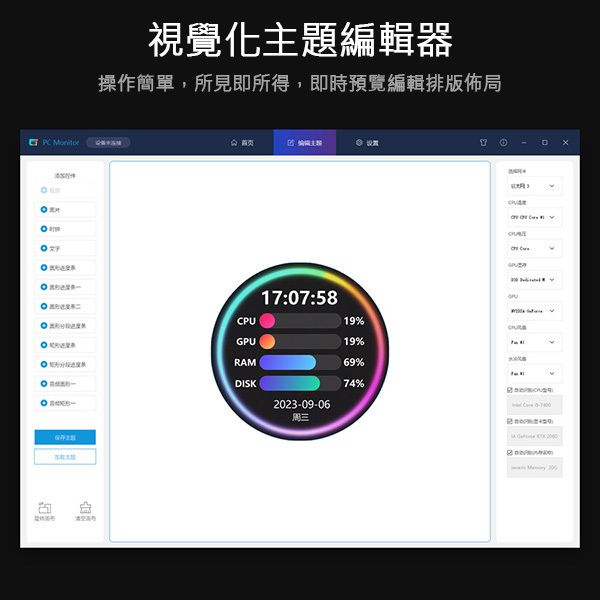Image resolution: width=600 pixels, height=600 pixels.
Task: Click the 旋转画布 rotate canvas icon
Action: click(45, 508)
